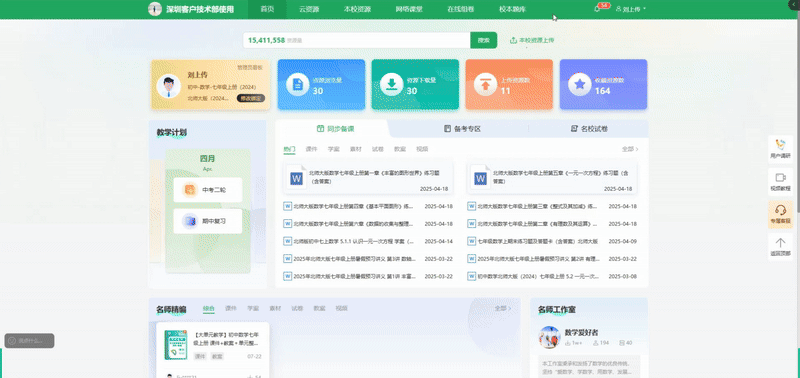The width and height of the screenshot is (800, 378).
Task: Click the green 搜索 button
Action: (484, 40)
